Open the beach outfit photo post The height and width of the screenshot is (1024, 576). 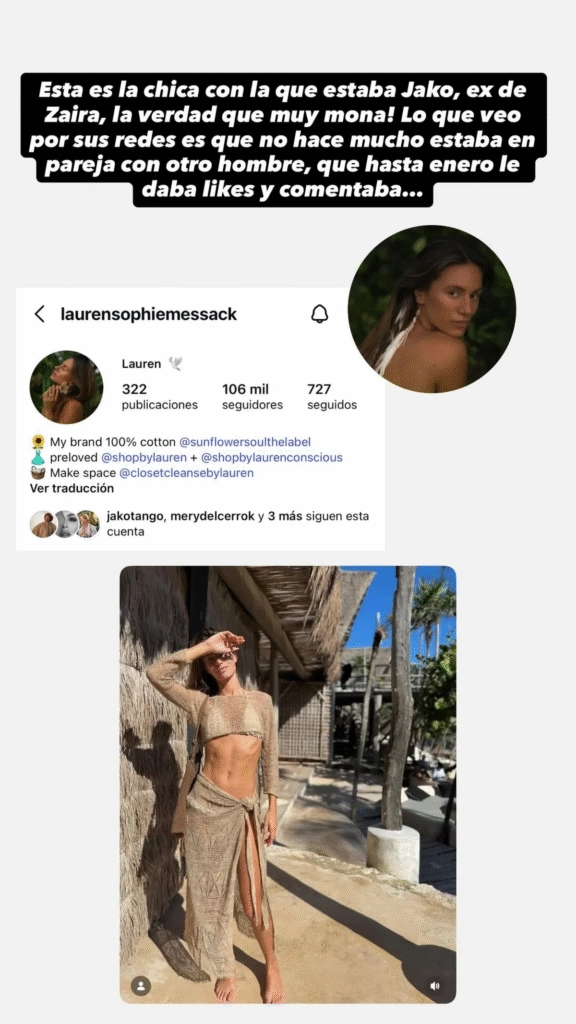point(288,784)
